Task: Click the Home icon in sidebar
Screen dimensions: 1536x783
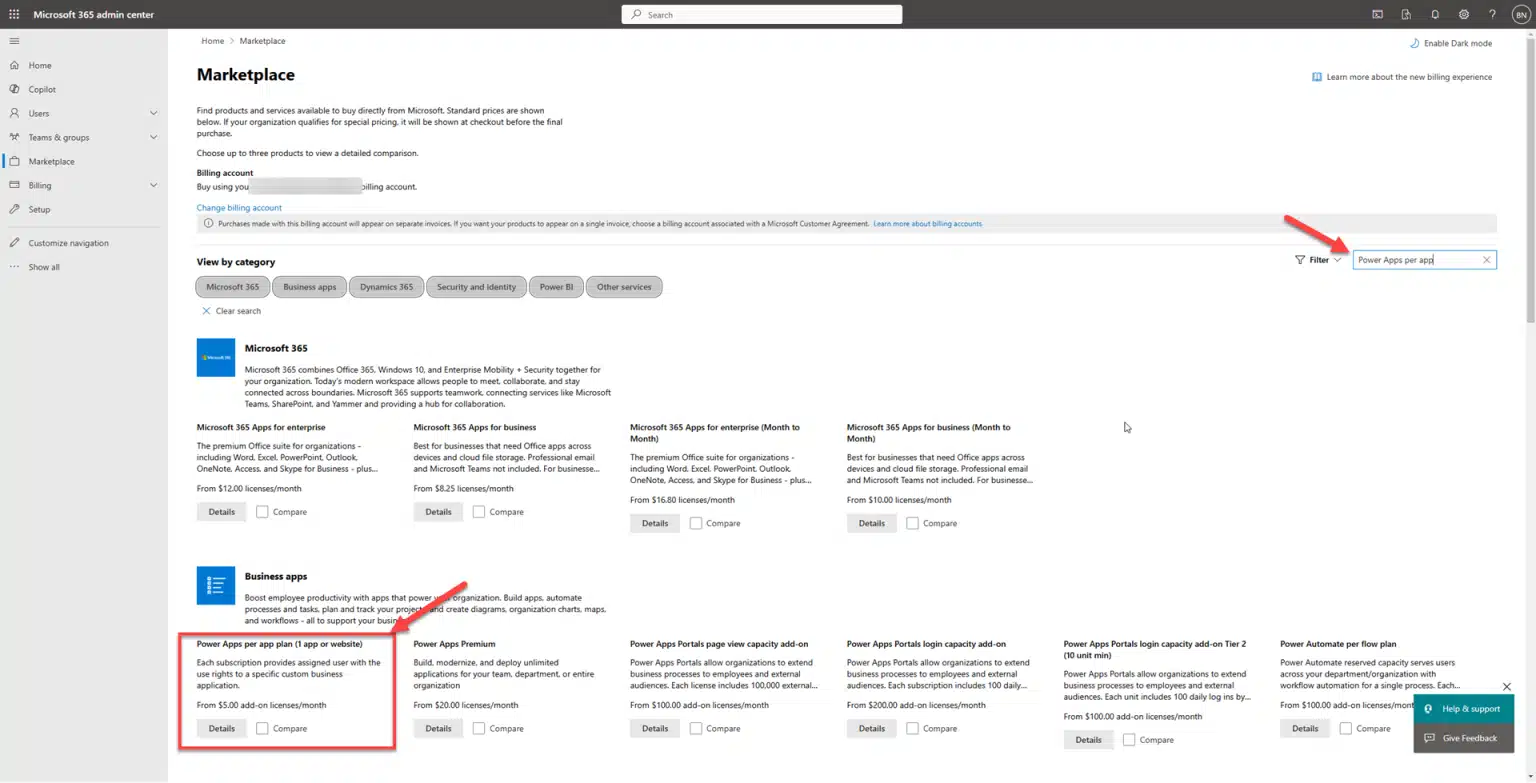Action: [14, 65]
